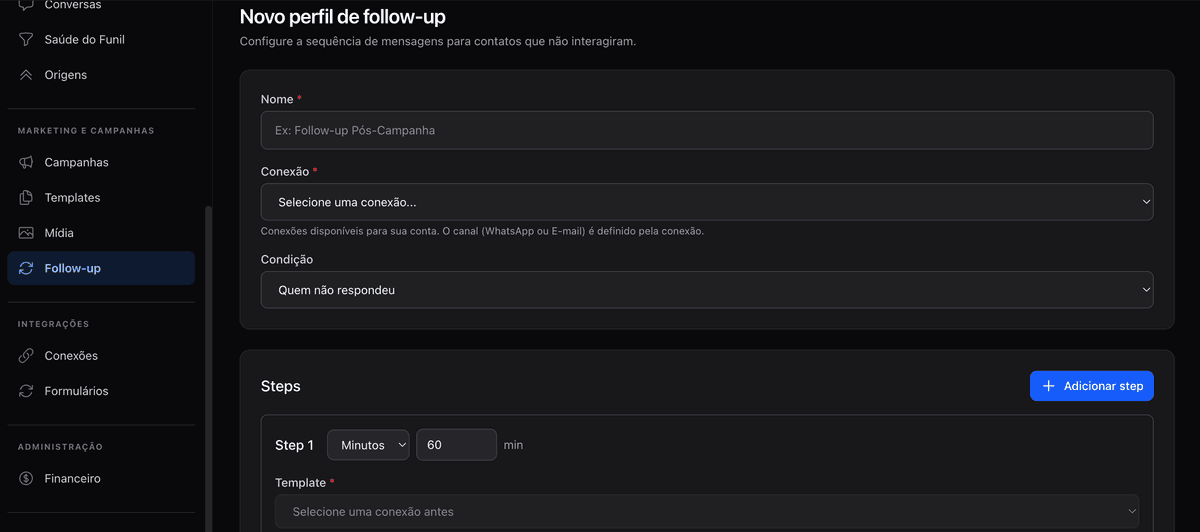Click the Campanhas megaphone icon
Image resolution: width=1200 pixels, height=532 pixels.
[x=26, y=162]
